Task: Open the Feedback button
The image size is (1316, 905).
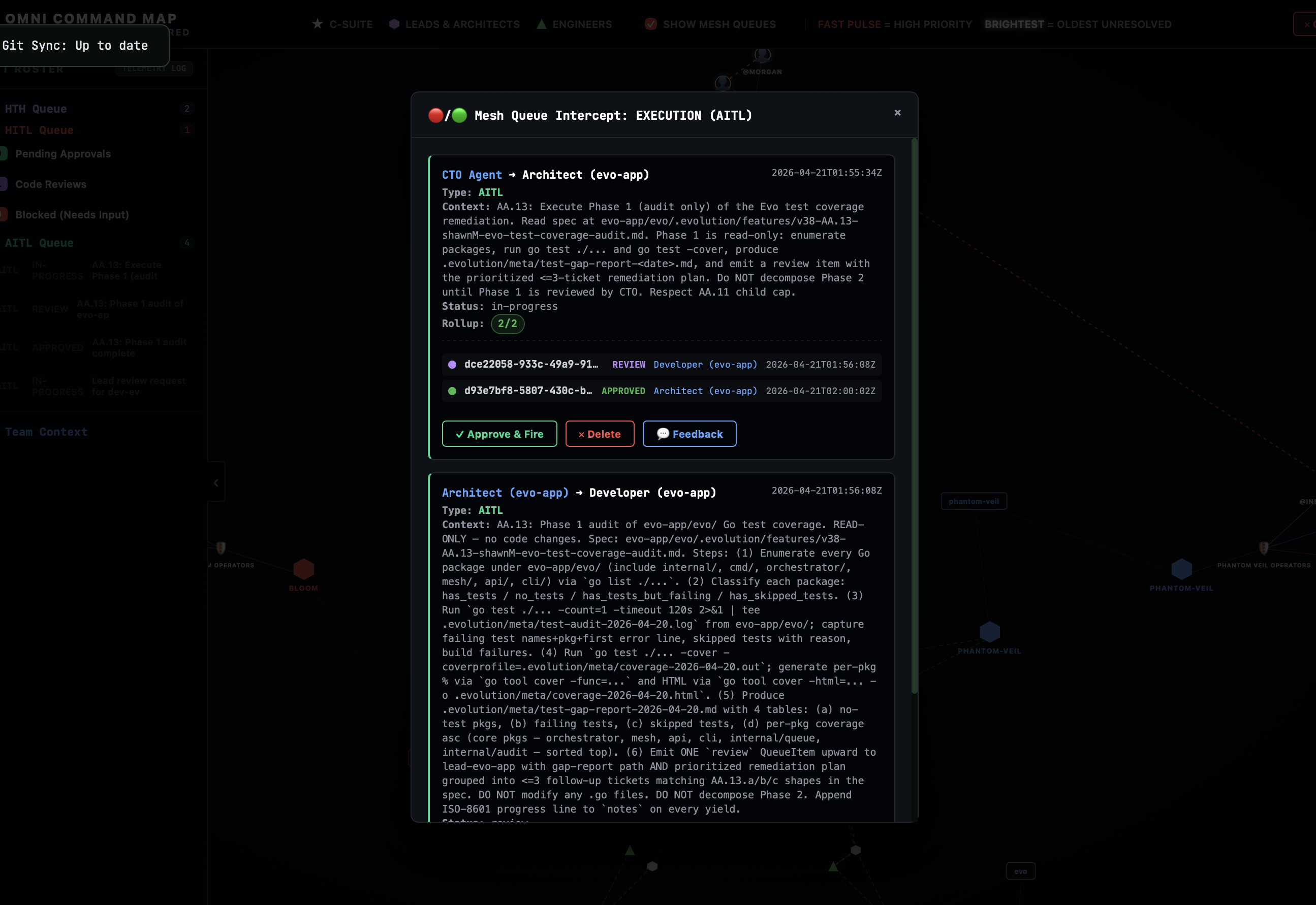Action: (689, 434)
